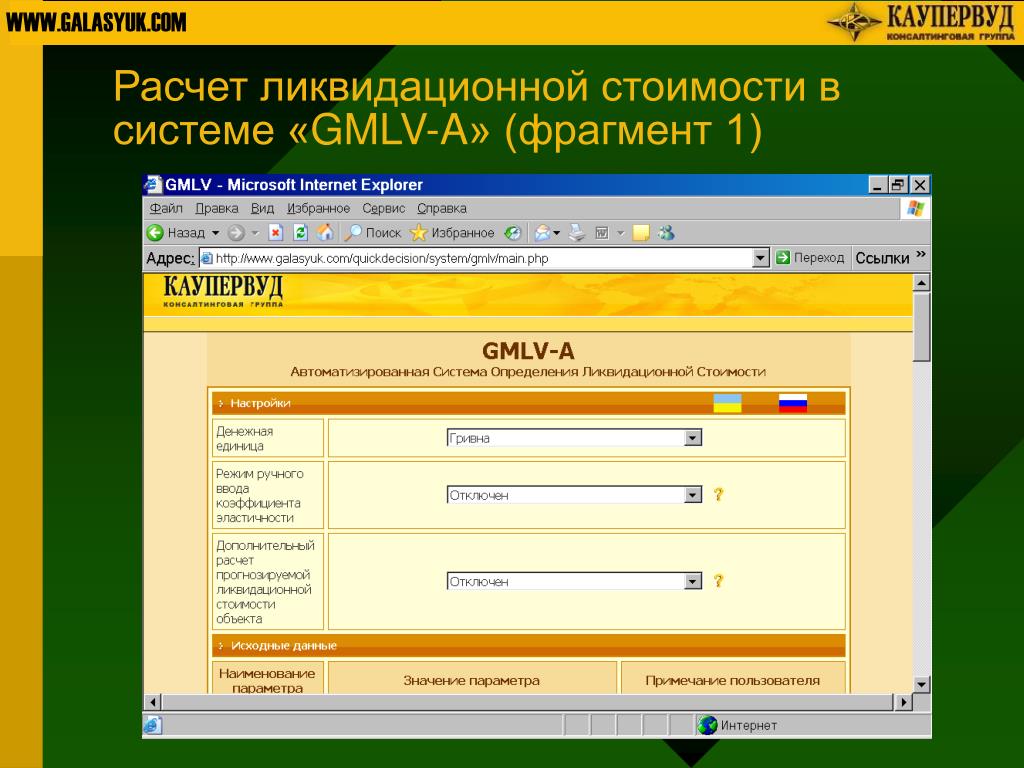Open Discuss yellow note icon

(x=641, y=232)
